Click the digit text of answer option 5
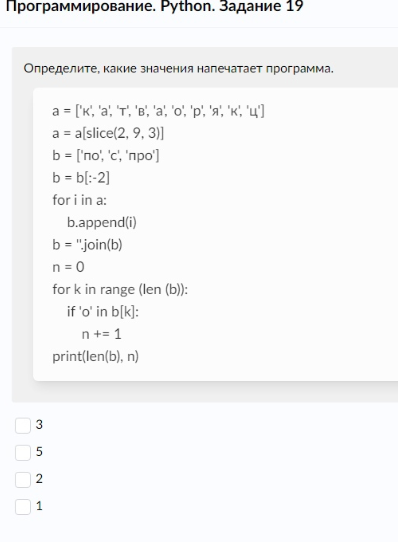Screen dimensions: 398x542 39,452
